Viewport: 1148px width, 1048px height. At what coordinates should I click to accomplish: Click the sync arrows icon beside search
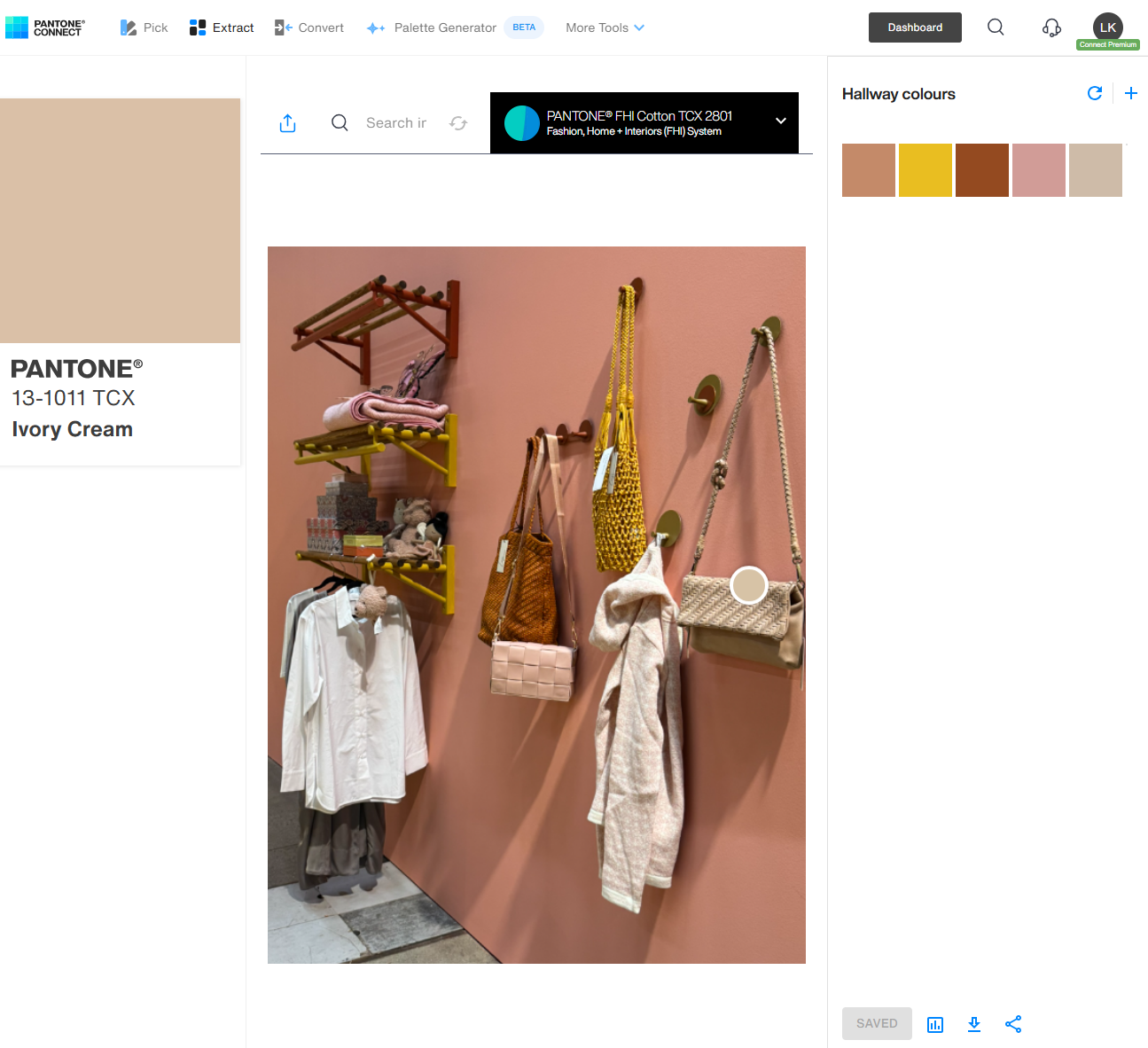coord(458,123)
